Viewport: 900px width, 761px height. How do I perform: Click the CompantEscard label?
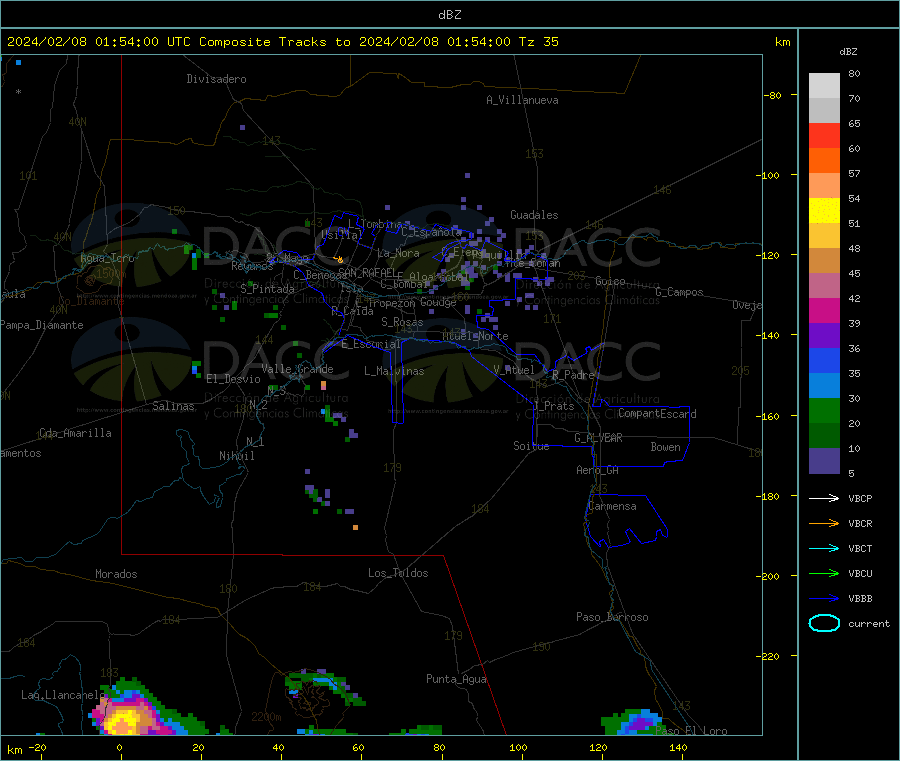point(657,413)
